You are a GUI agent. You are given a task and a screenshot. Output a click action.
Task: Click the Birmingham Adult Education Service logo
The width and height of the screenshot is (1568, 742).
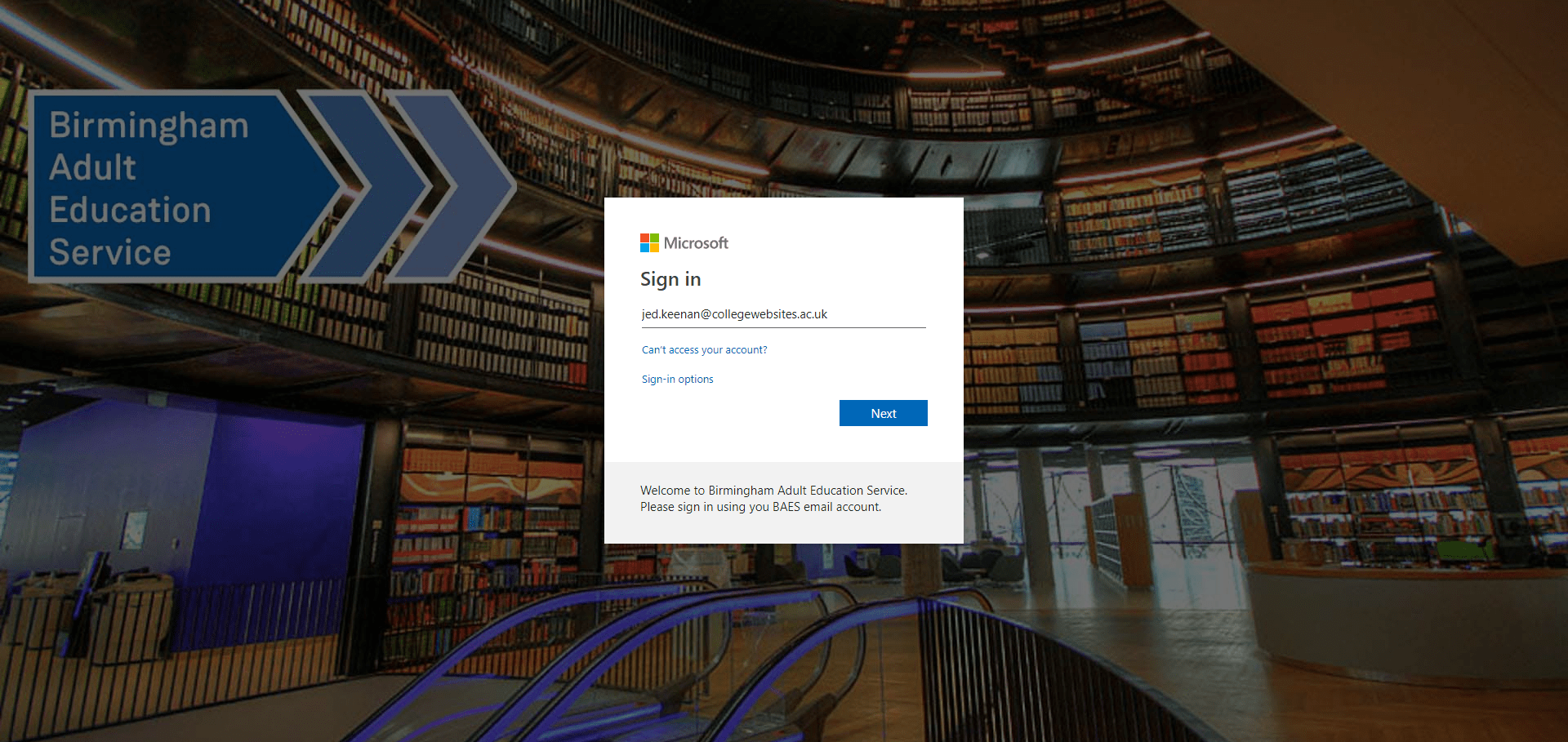pos(273,186)
